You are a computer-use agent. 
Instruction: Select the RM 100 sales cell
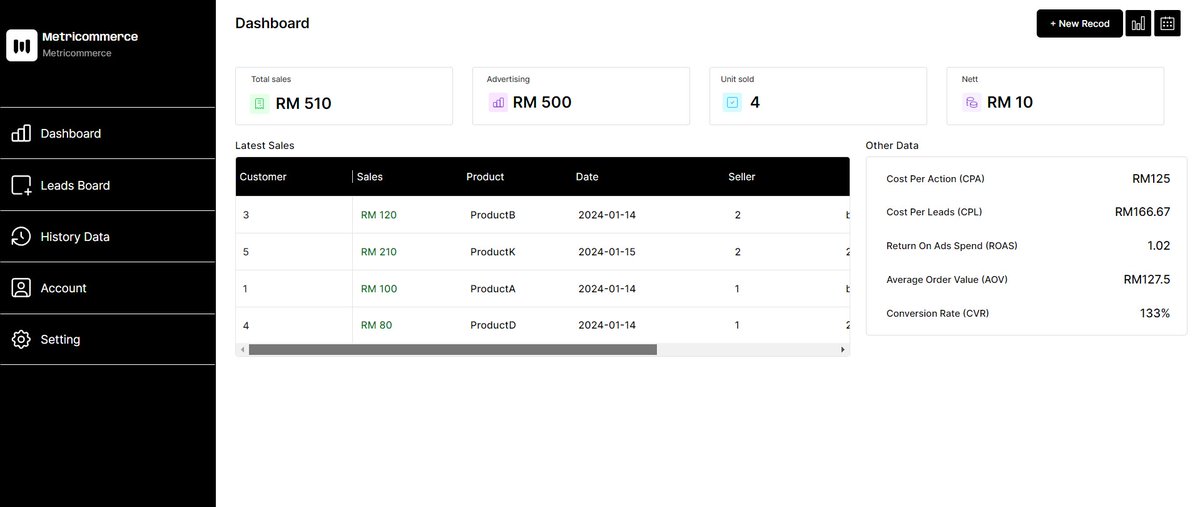tap(379, 289)
